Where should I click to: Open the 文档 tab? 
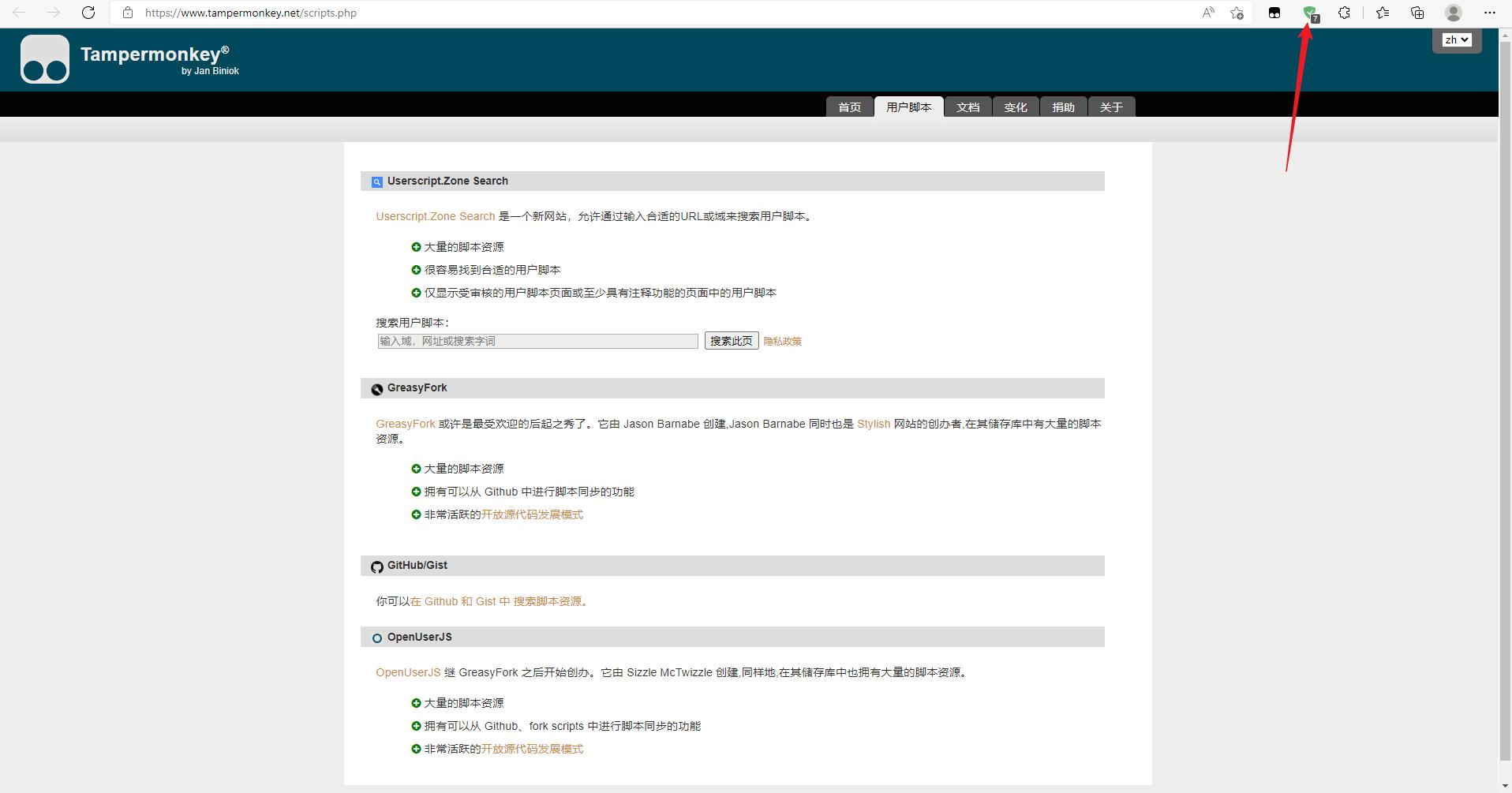tap(968, 107)
